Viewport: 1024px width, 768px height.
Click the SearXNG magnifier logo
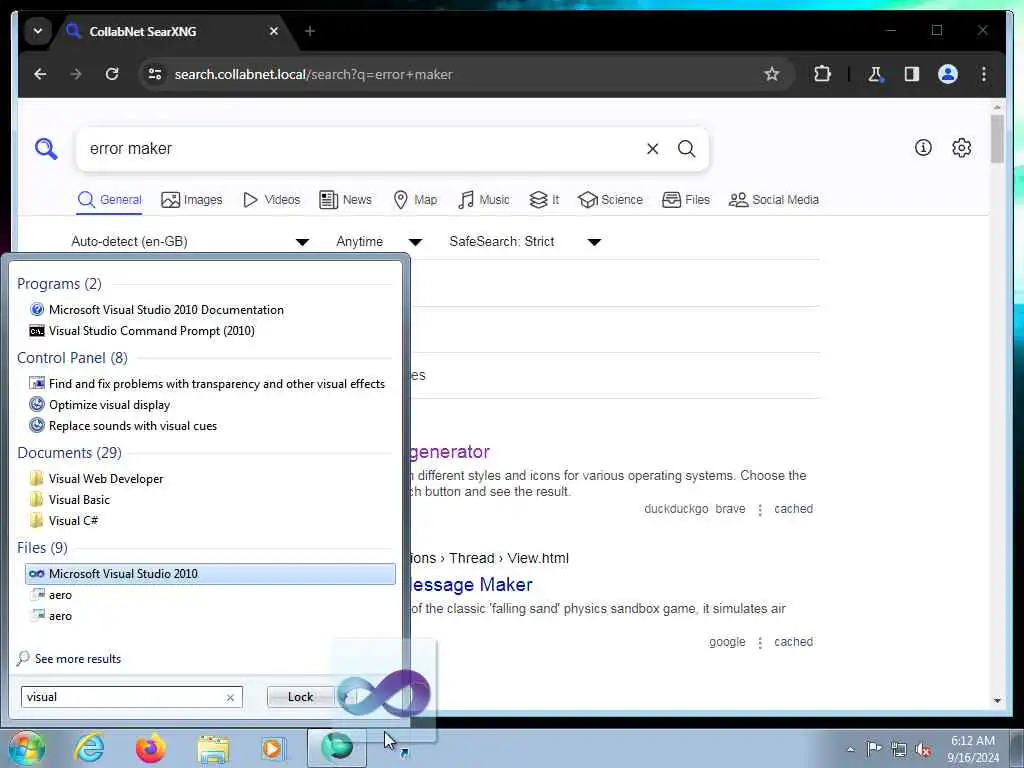coord(46,149)
